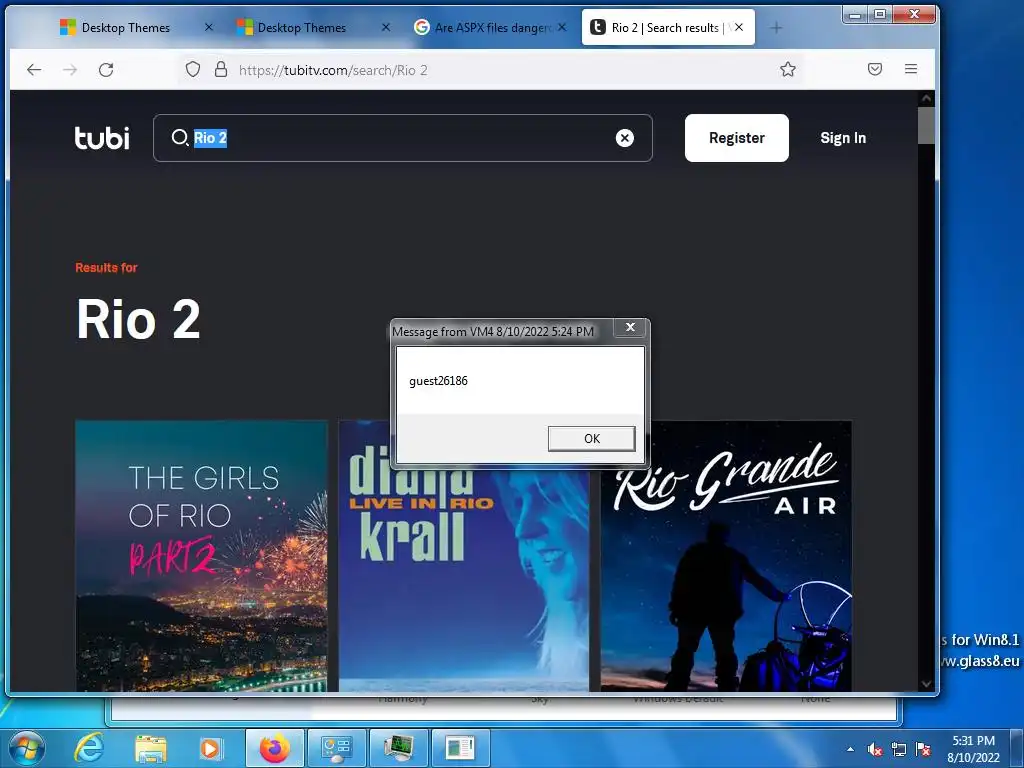Open the tracking protection shield icon
Screen dimensions: 1024x768
click(193, 69)
